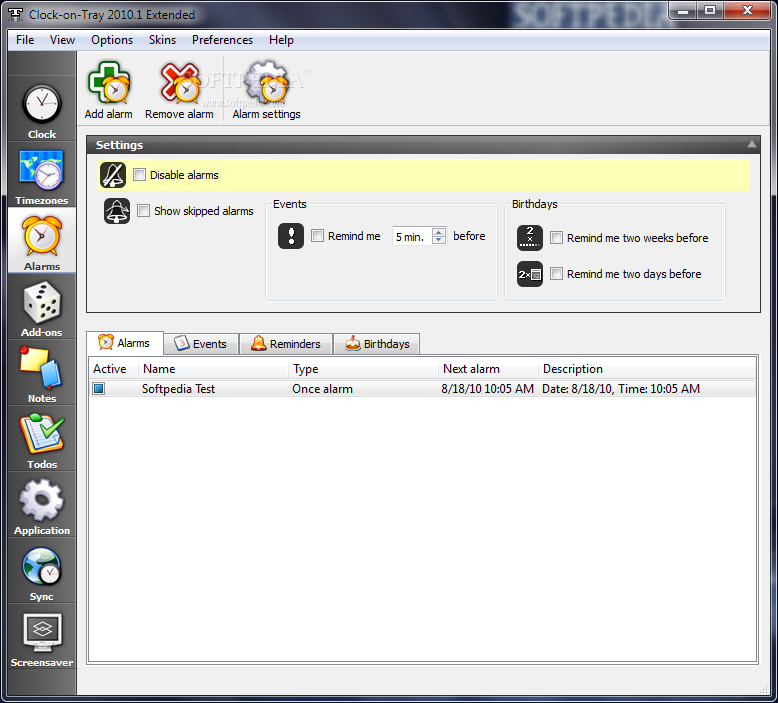Open the Preferences menu
Image resolution: width=778 pixels, height=703 pixels.
pyautogui.click(x=222, y=40)
